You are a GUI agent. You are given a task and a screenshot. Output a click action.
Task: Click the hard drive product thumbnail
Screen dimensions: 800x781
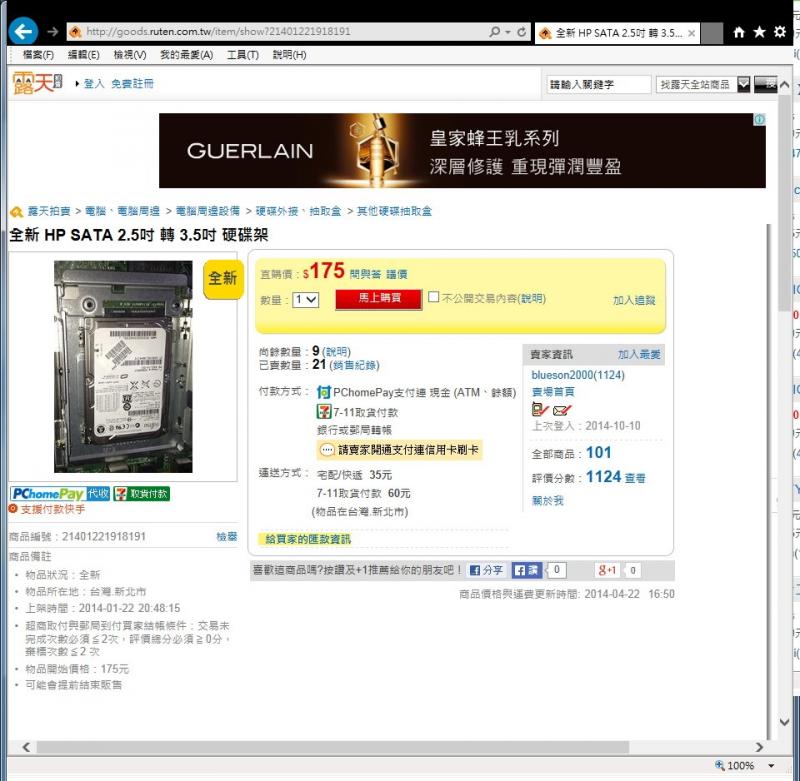(123, 366)
